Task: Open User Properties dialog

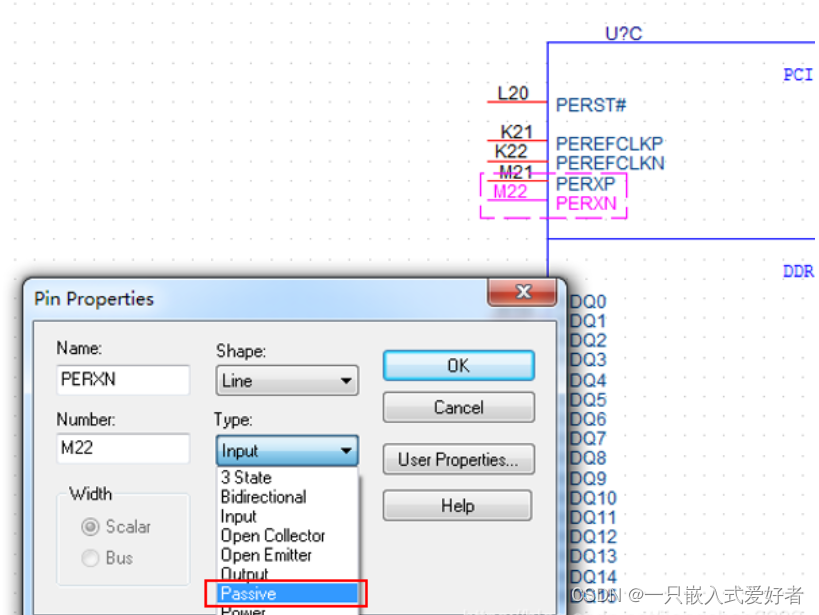Action: coord(458,460)
